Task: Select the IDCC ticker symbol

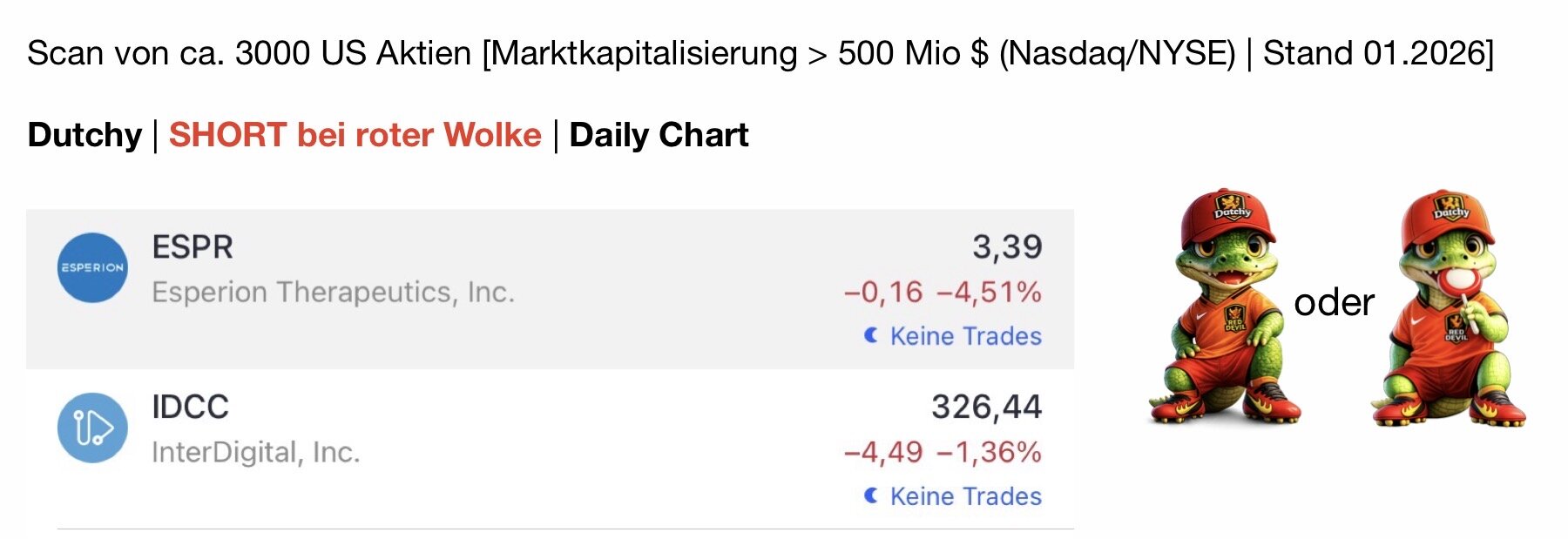Action: click(x=190, y=407)
